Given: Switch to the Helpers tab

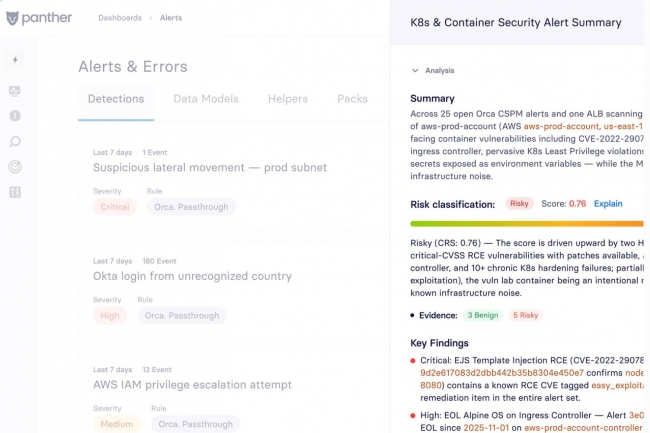Looking at the screenshot, I should (x=288, y=99).
